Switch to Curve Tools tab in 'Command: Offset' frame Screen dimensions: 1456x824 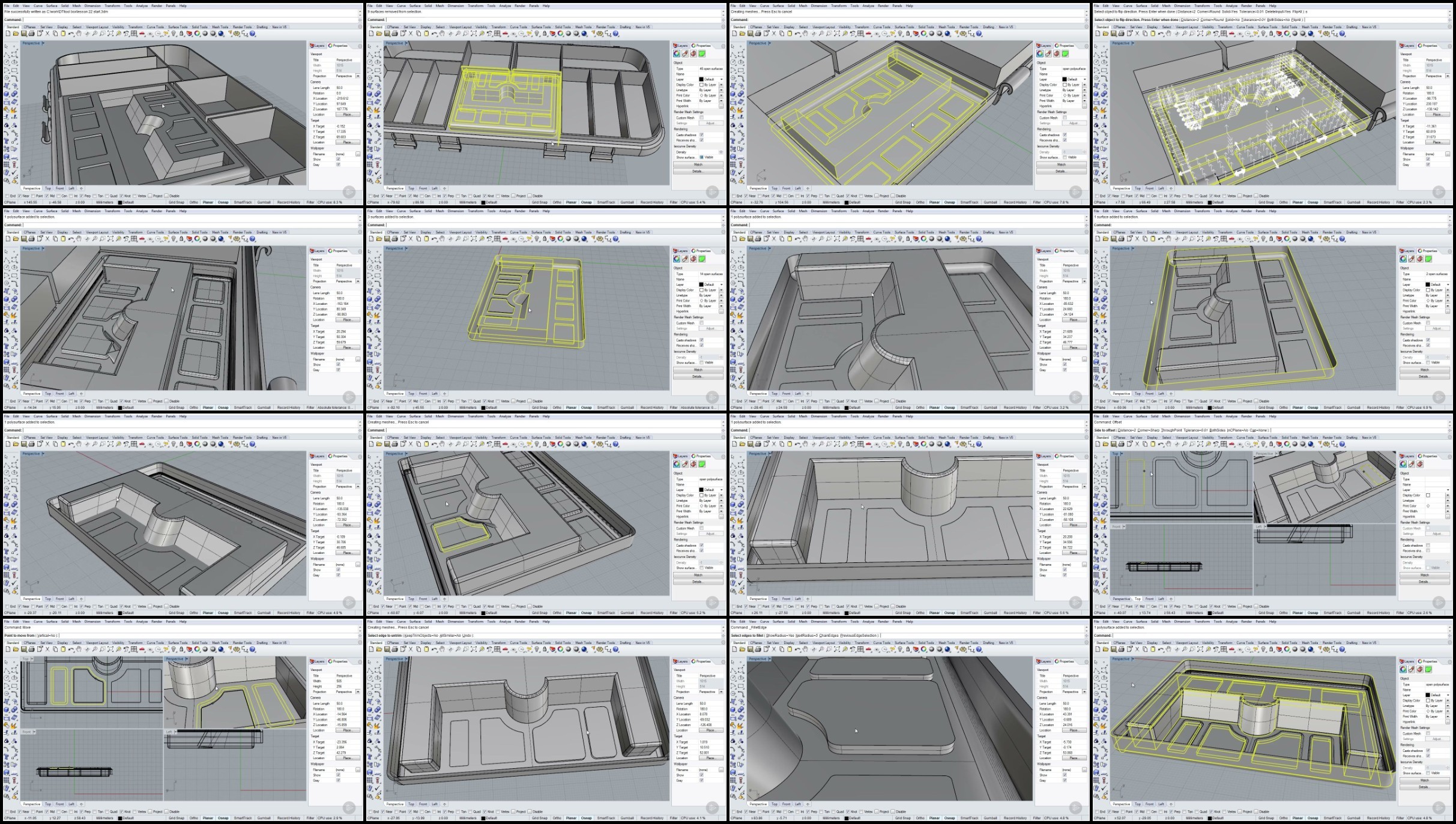tap(1245, 438)
